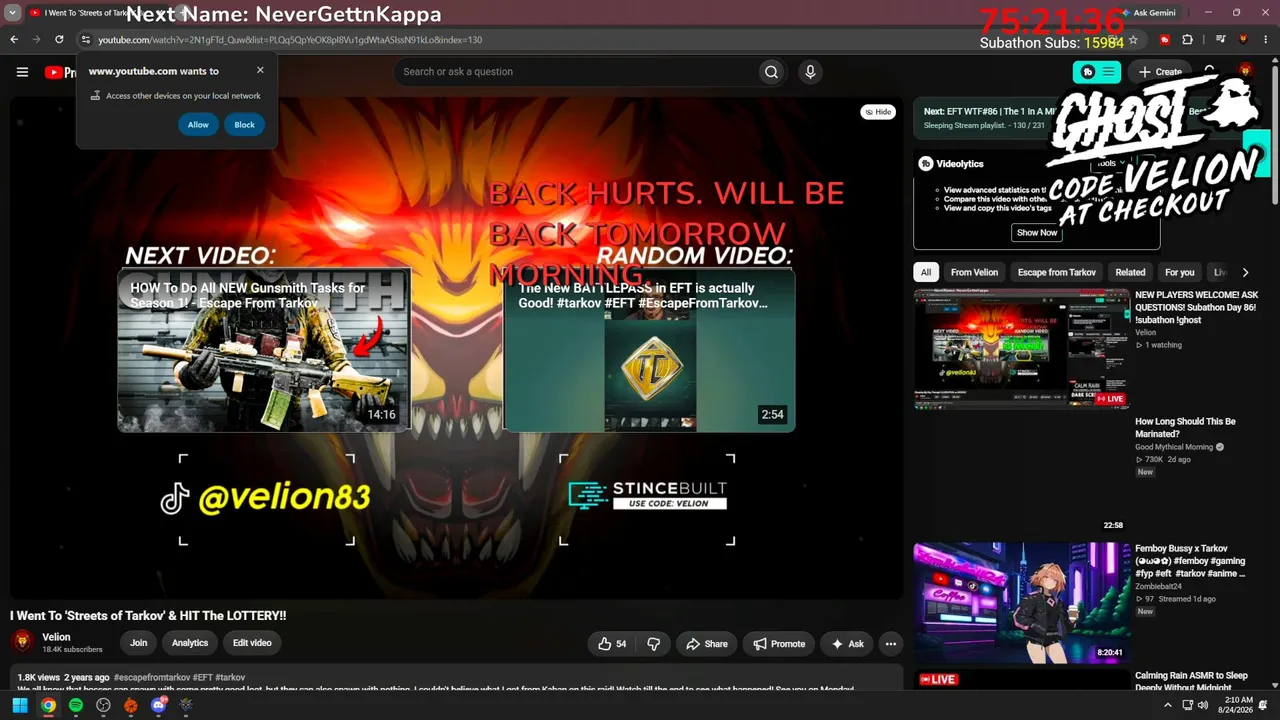Viewport: 1280px width, 720px height.
Task: Click the Promote button
Action: 779,644
